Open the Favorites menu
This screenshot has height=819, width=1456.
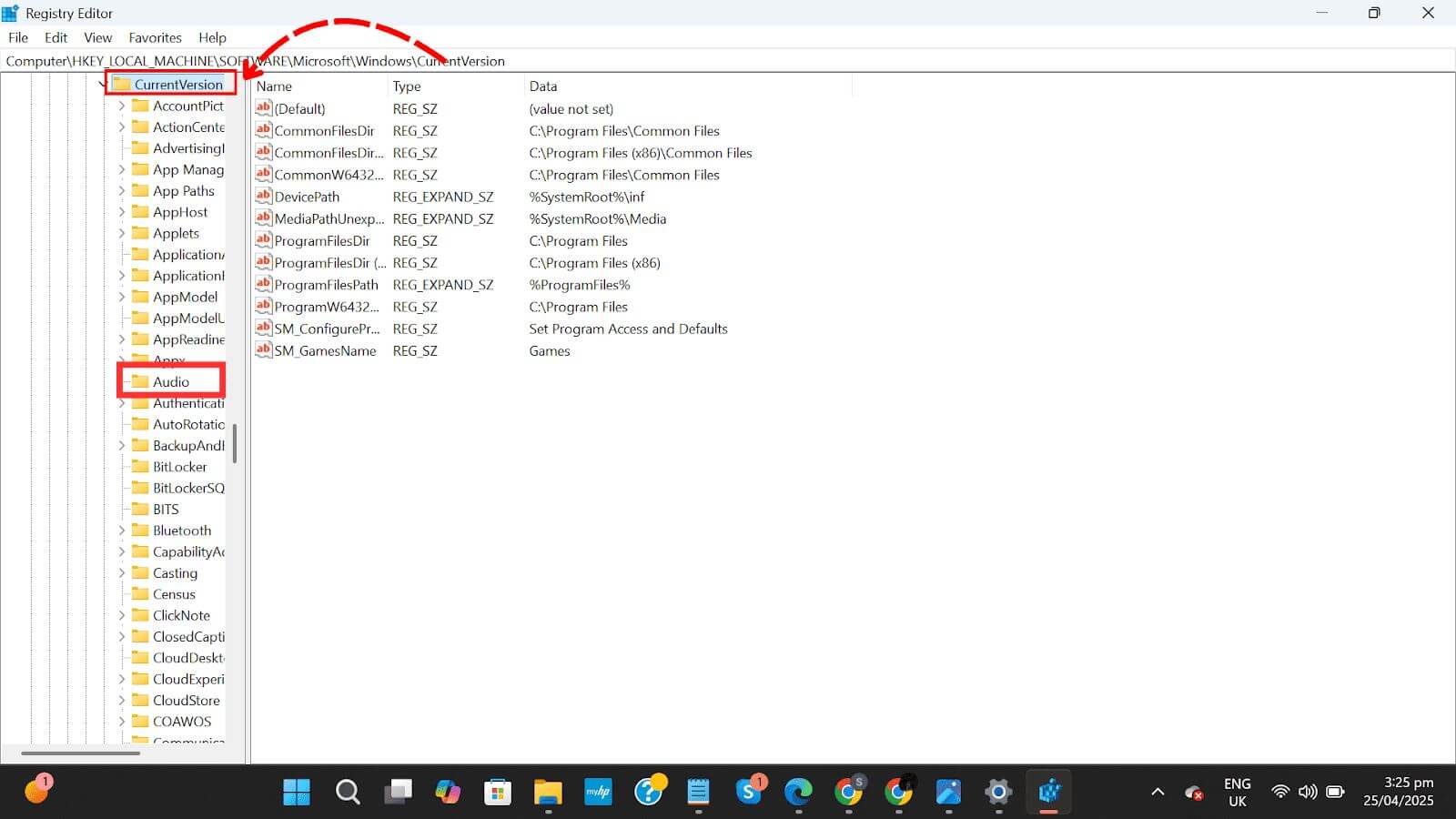pyautogui.click(x=155, y=37)
